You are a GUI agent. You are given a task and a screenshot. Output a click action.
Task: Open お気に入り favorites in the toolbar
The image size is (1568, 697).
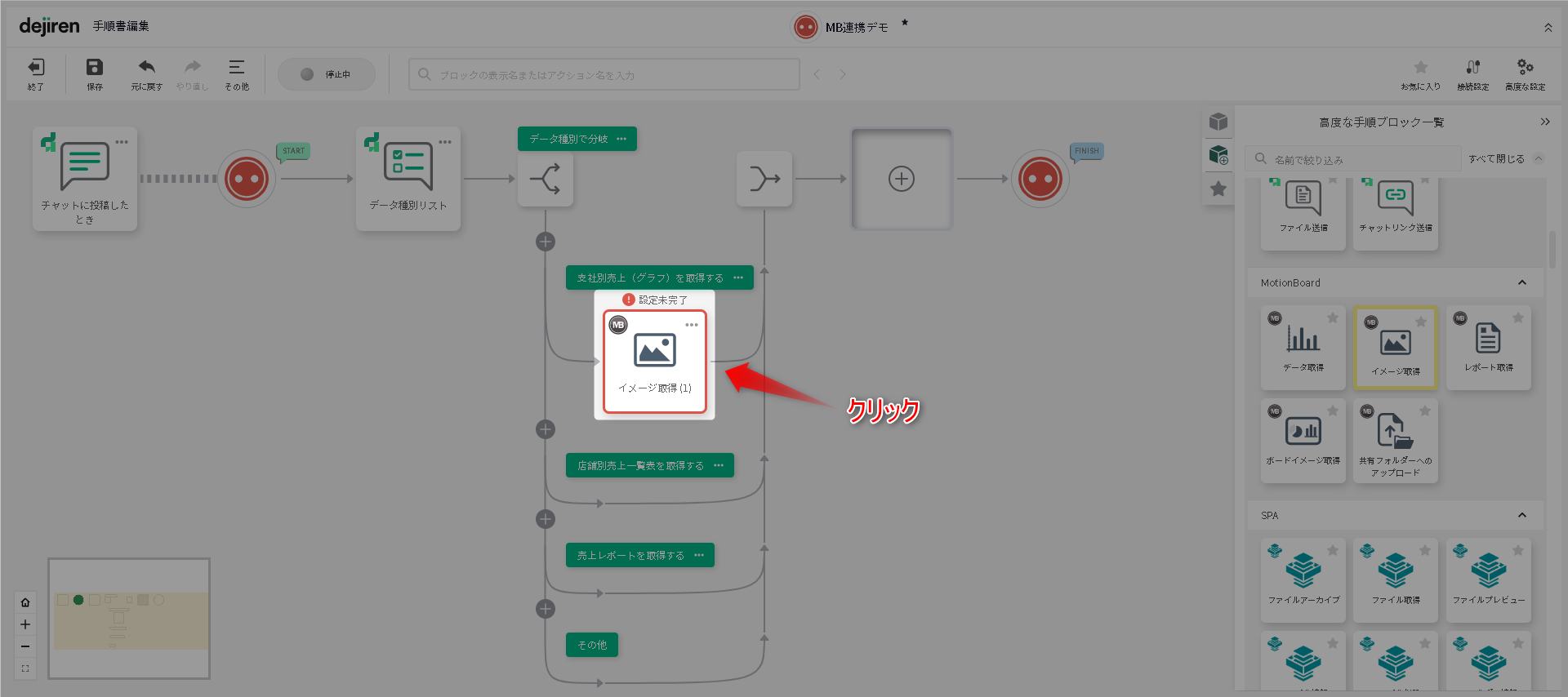[1421, 73]
